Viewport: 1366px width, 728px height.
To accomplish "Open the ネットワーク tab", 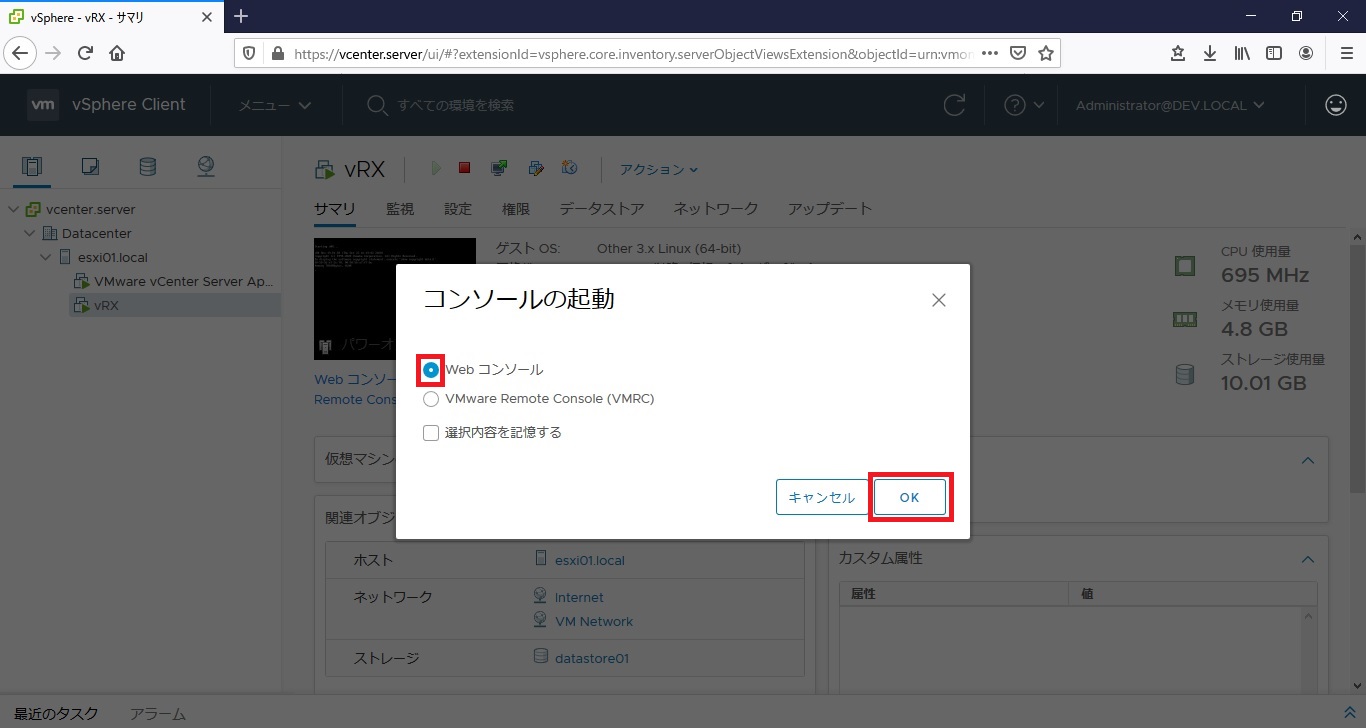I will coord(715,209).
